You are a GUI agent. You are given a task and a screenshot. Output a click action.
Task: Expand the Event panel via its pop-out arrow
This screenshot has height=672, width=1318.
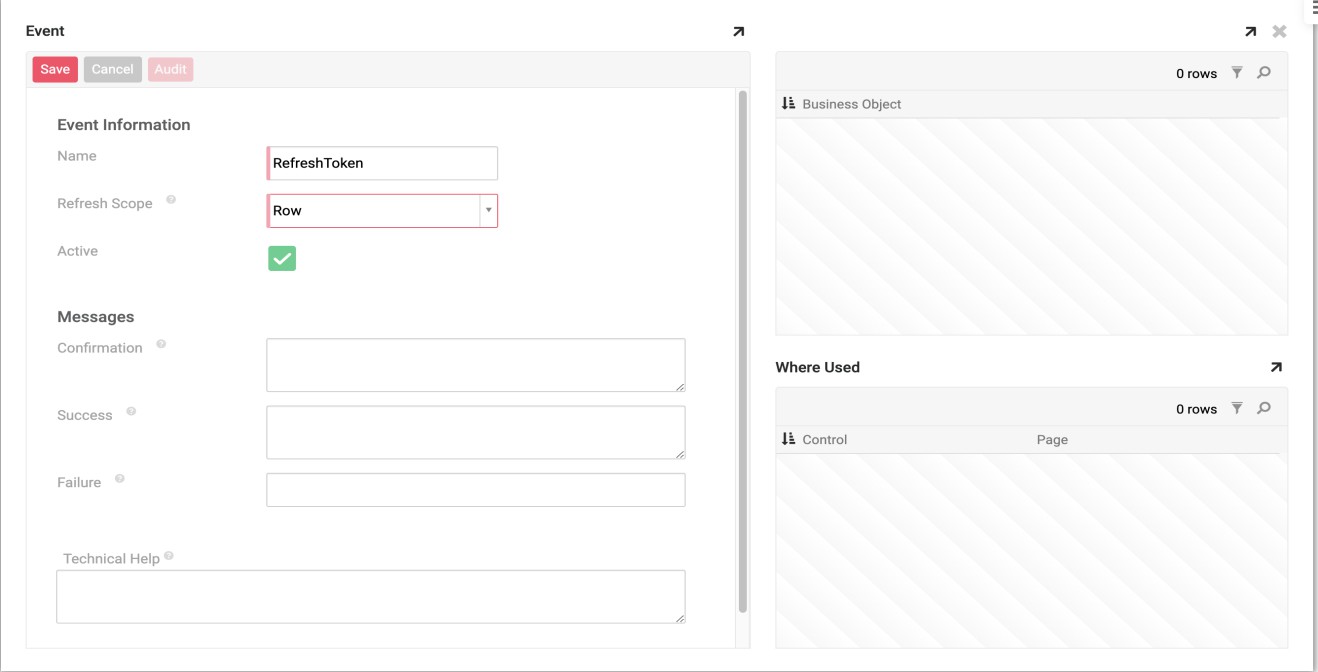coord(737,31)
